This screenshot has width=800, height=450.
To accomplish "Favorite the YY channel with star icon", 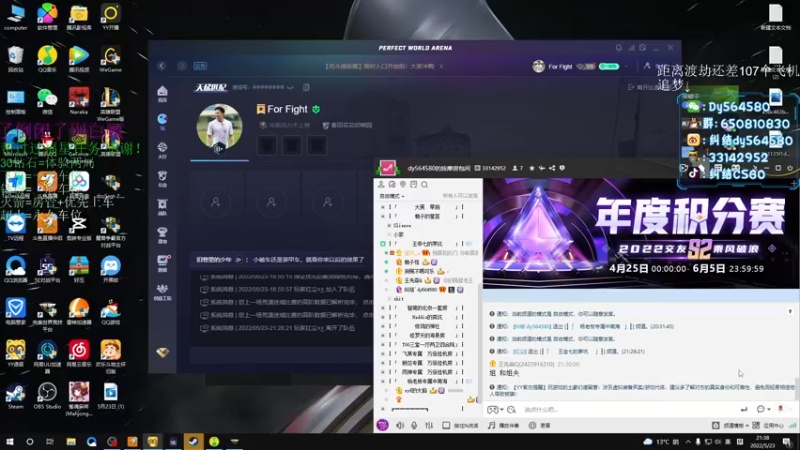I will [532, 168].
